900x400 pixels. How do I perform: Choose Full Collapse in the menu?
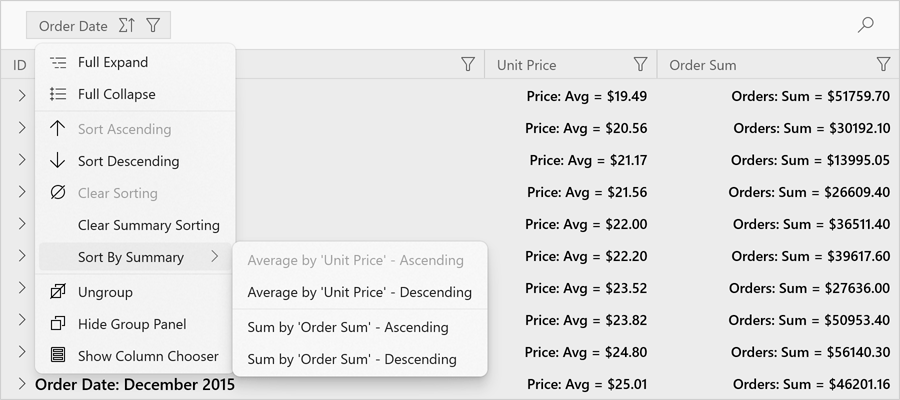point(116,94)
